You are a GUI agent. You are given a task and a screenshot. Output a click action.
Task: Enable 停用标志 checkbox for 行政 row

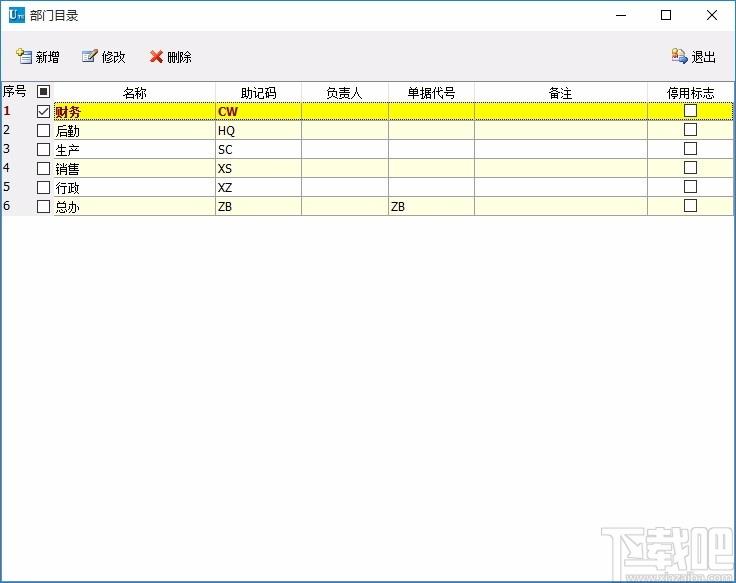tap(690, 186)
